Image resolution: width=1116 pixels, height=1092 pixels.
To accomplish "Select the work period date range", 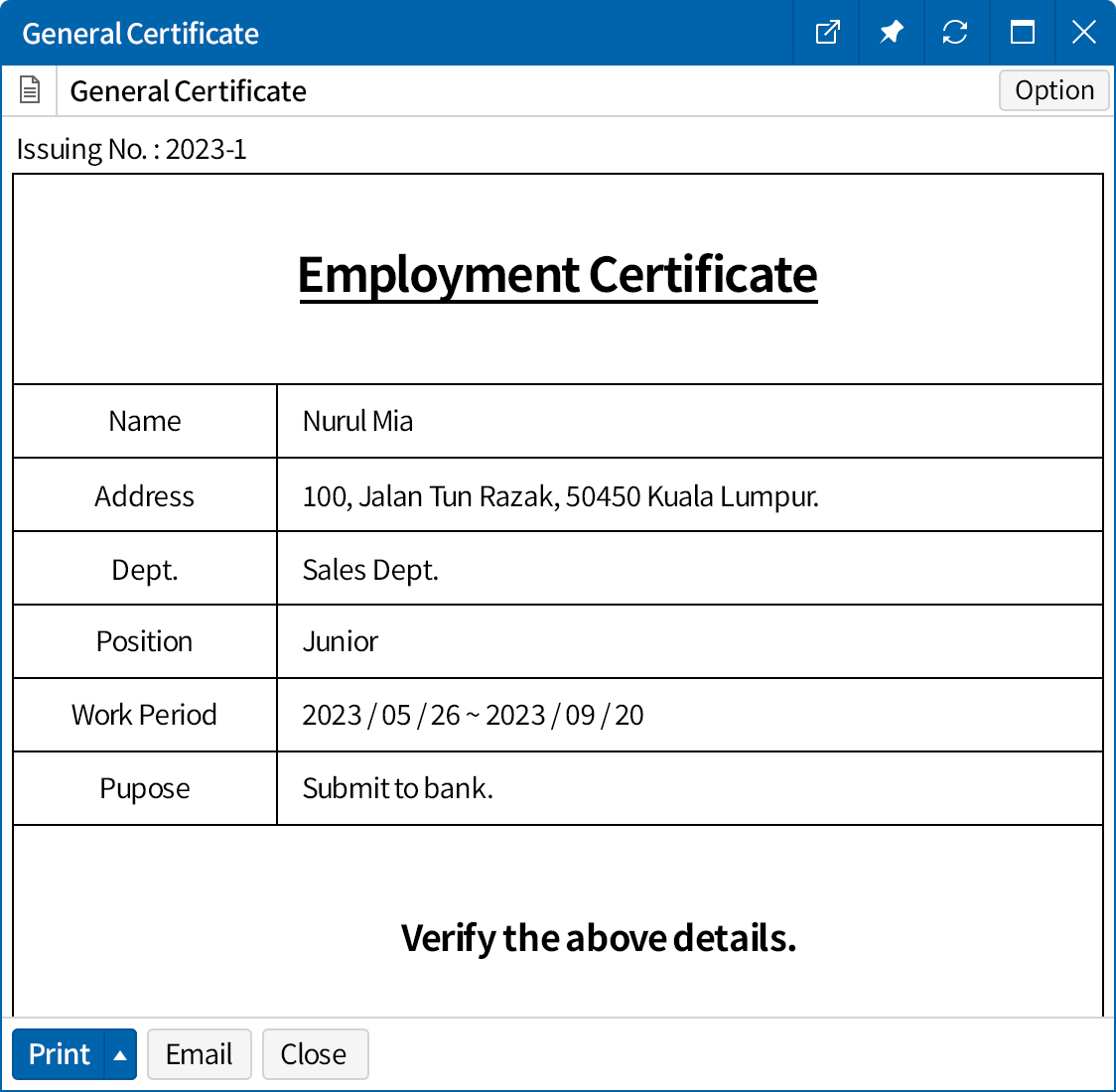I will pos(473,715).
